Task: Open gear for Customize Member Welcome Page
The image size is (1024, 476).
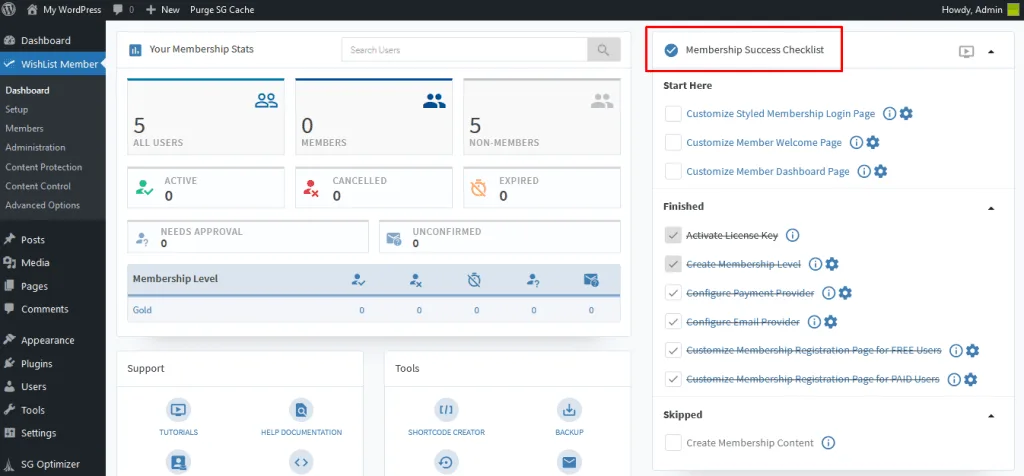Action: 873,142
